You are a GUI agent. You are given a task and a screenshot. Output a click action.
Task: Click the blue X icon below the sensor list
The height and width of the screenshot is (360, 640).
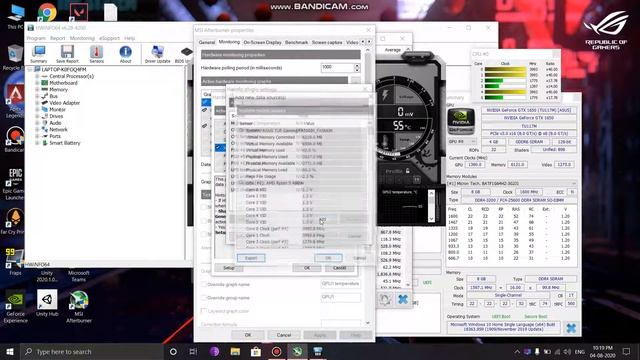click(x=402, y=300)
